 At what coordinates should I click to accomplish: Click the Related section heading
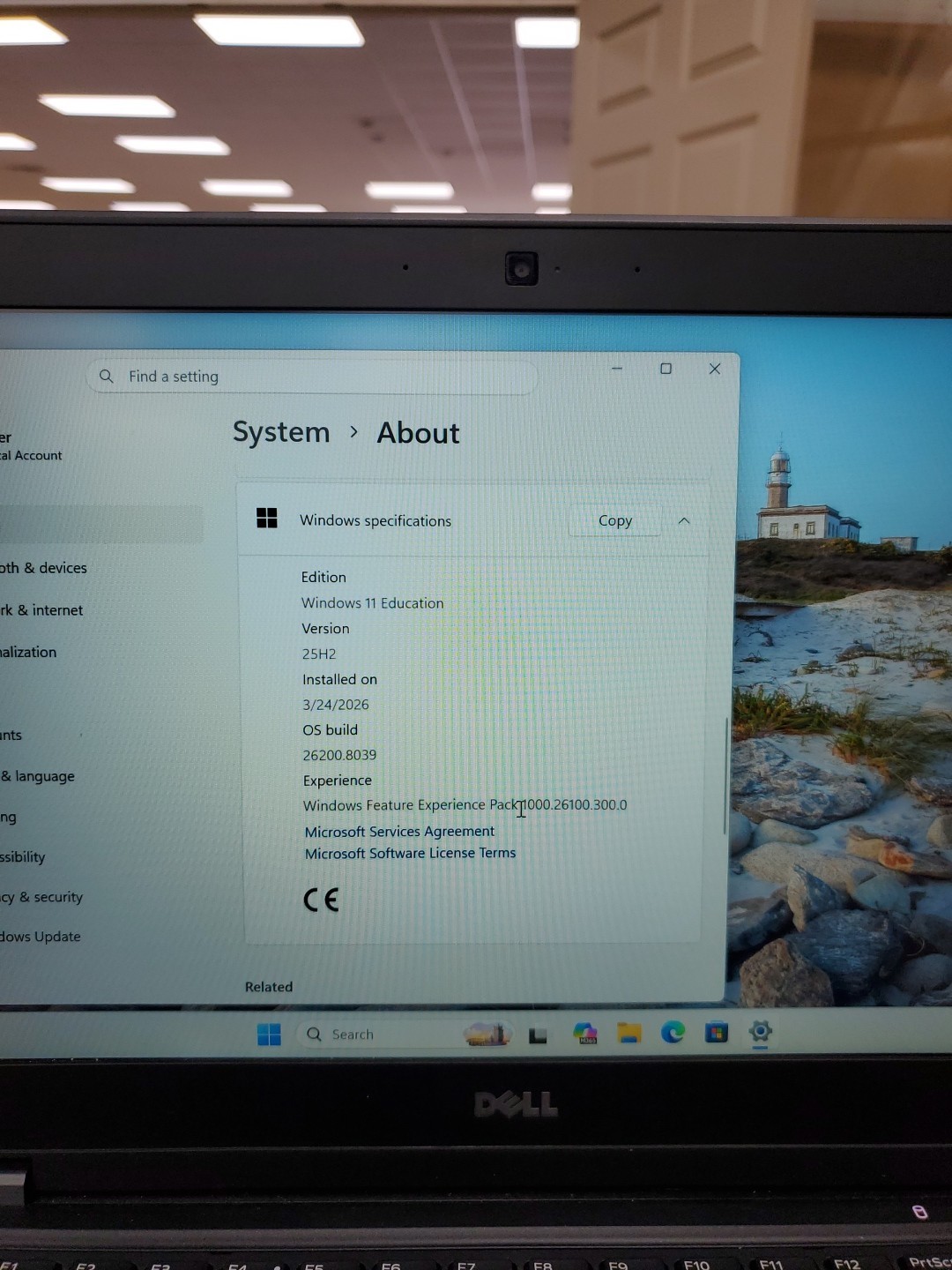tap(269, 987)
